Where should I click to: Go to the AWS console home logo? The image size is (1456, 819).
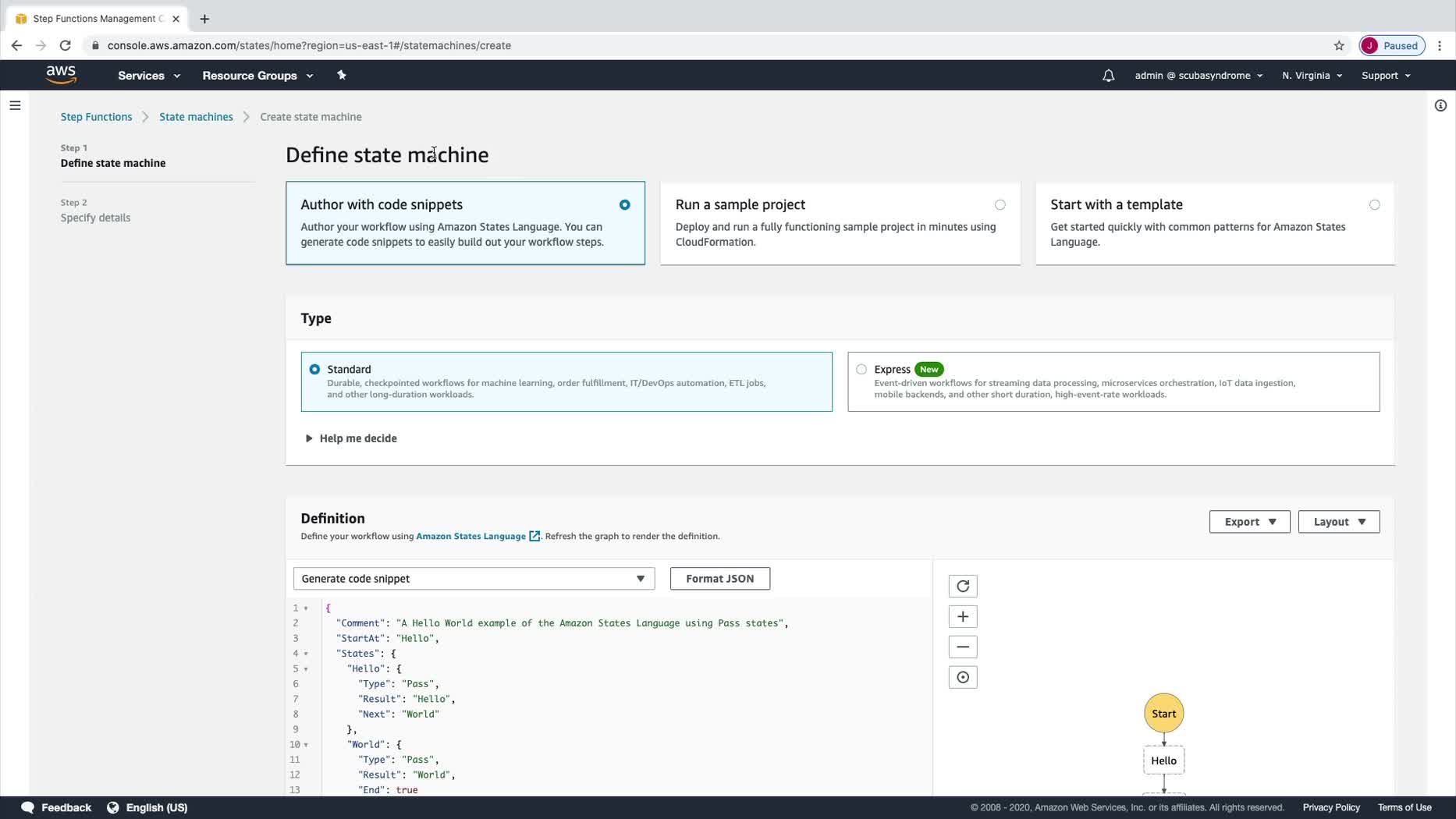pyautogui.click(x=61, y=75)
